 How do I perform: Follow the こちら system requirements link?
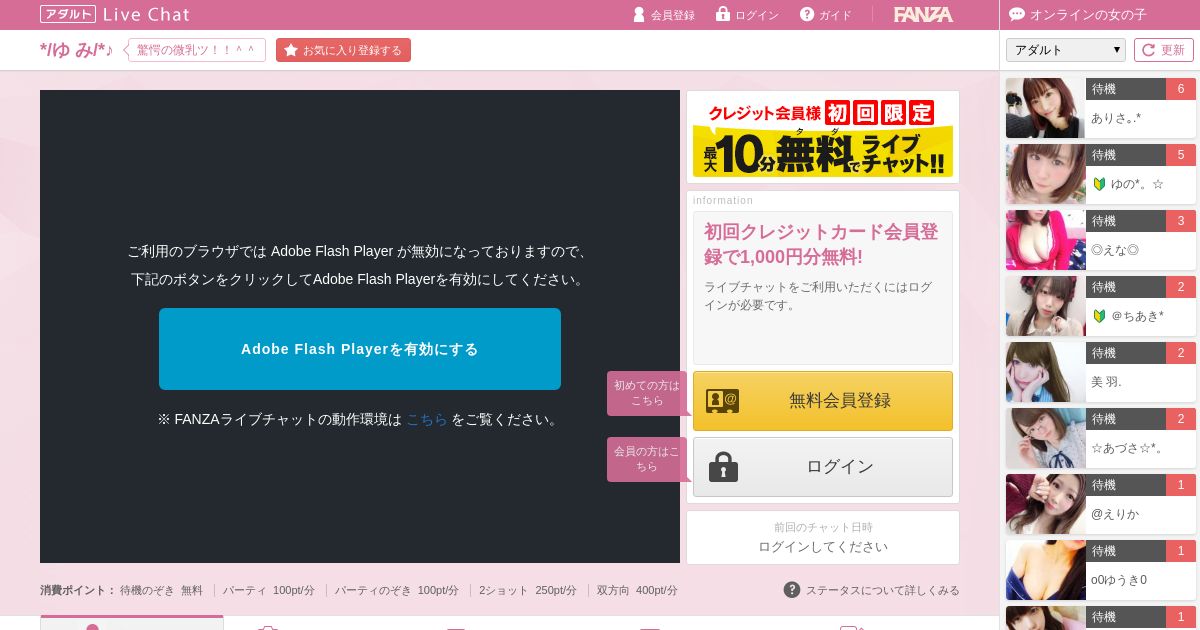(427, 419)
